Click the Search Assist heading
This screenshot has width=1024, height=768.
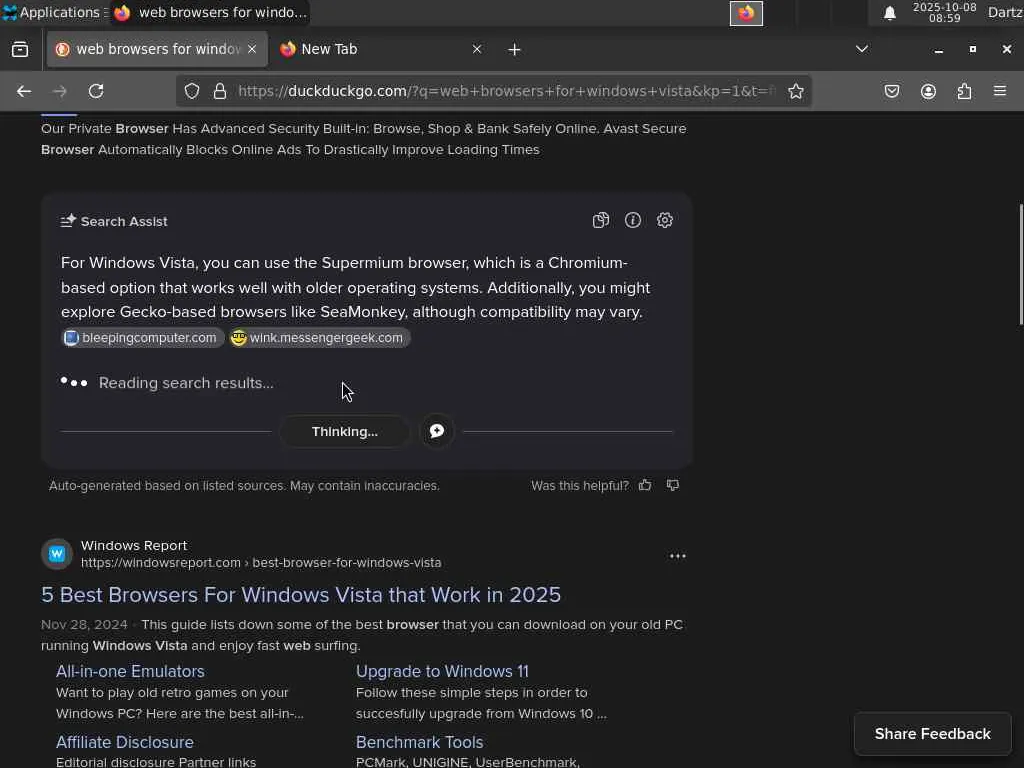(x=124, y=221)
